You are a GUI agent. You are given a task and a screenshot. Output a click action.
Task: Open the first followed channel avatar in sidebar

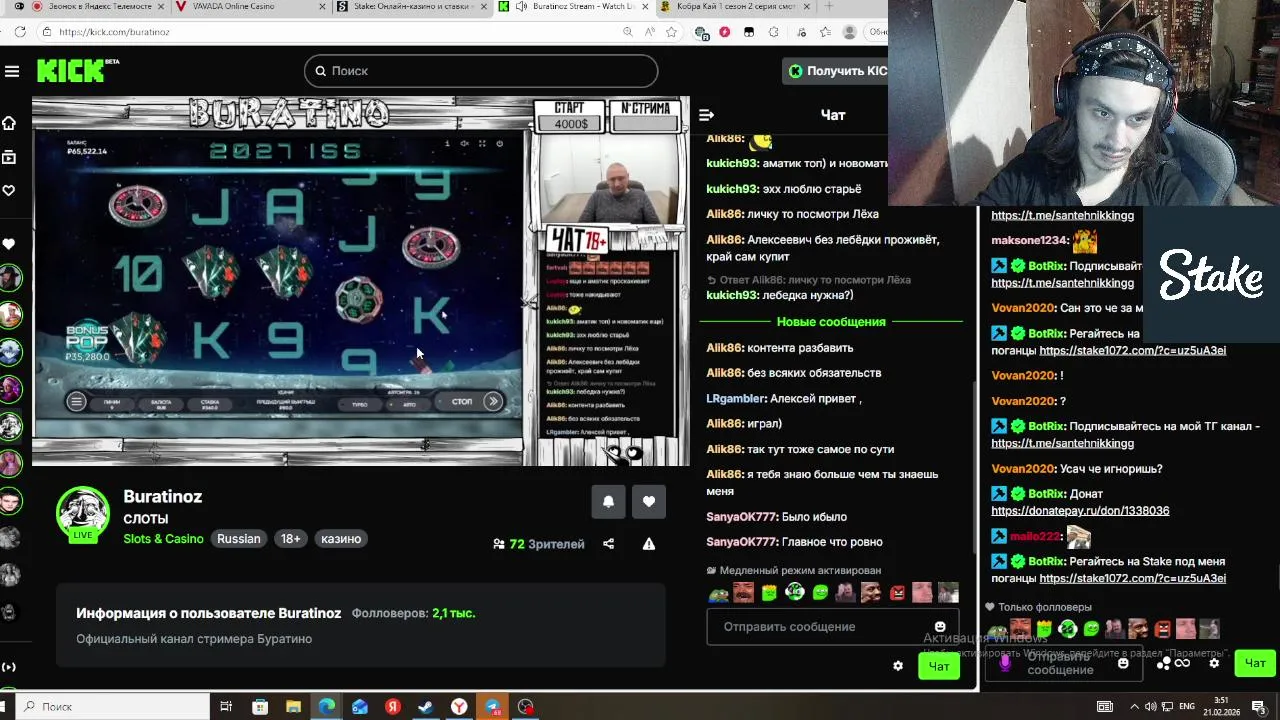[x=10, y=277]
